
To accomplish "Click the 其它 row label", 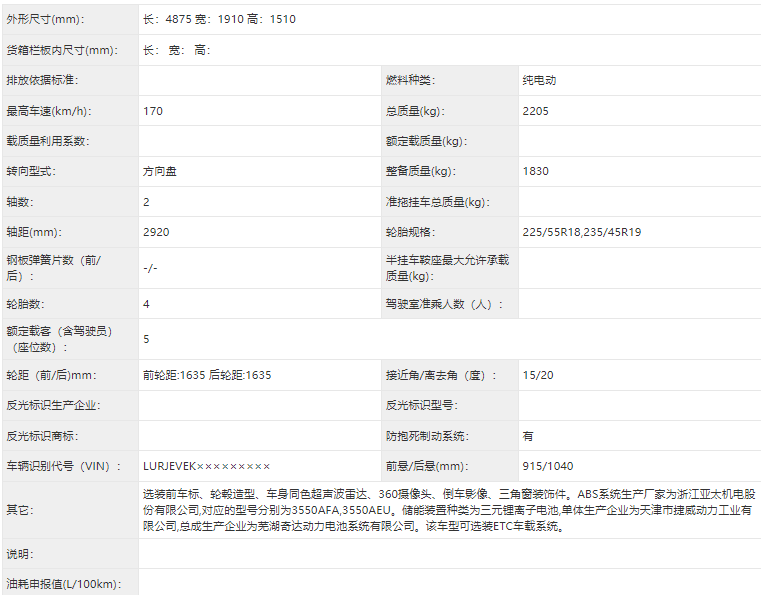I will pos(20,510).
